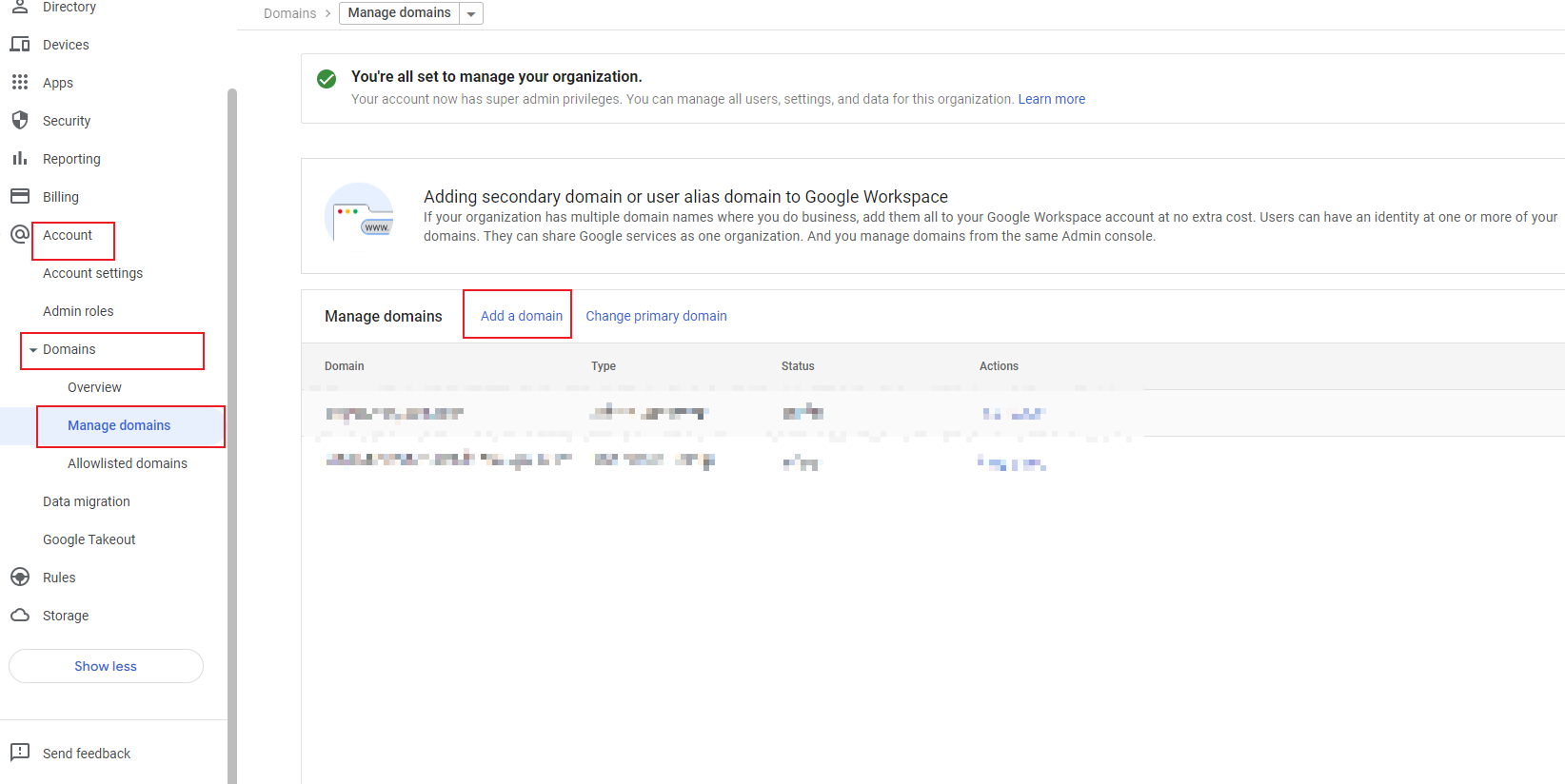The image size is (1565, 784).
Task: Click Add a domain
Action: point(522,316)
